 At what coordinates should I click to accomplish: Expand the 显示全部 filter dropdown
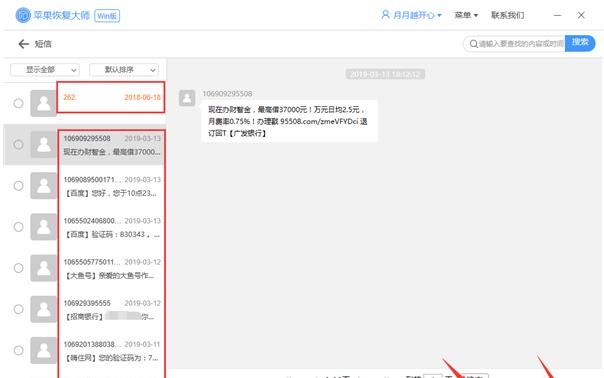[45, 70]
